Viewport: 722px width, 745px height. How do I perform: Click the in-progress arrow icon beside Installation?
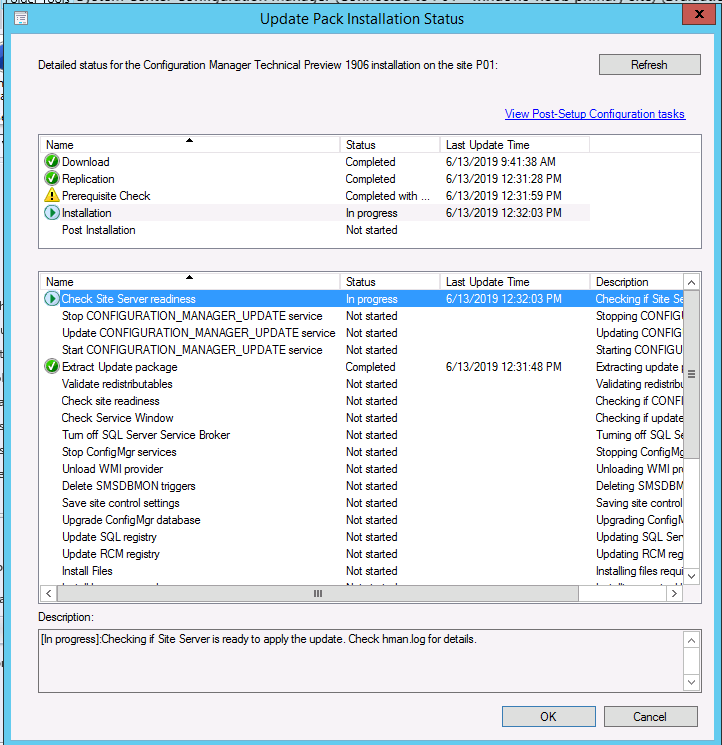pyautogui.click(x=52, y=212)
